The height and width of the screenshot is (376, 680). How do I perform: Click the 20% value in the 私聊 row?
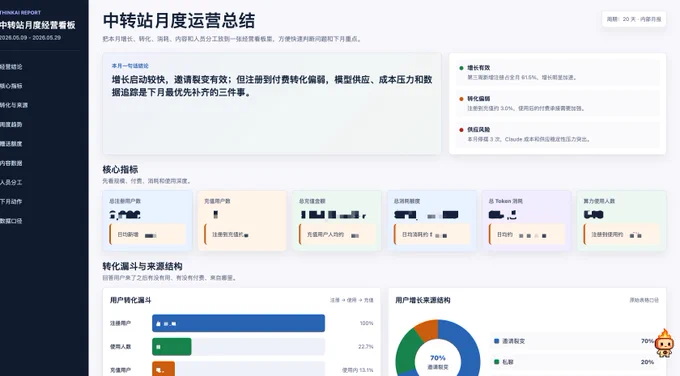pyautogui.click(x=647, y=362)
